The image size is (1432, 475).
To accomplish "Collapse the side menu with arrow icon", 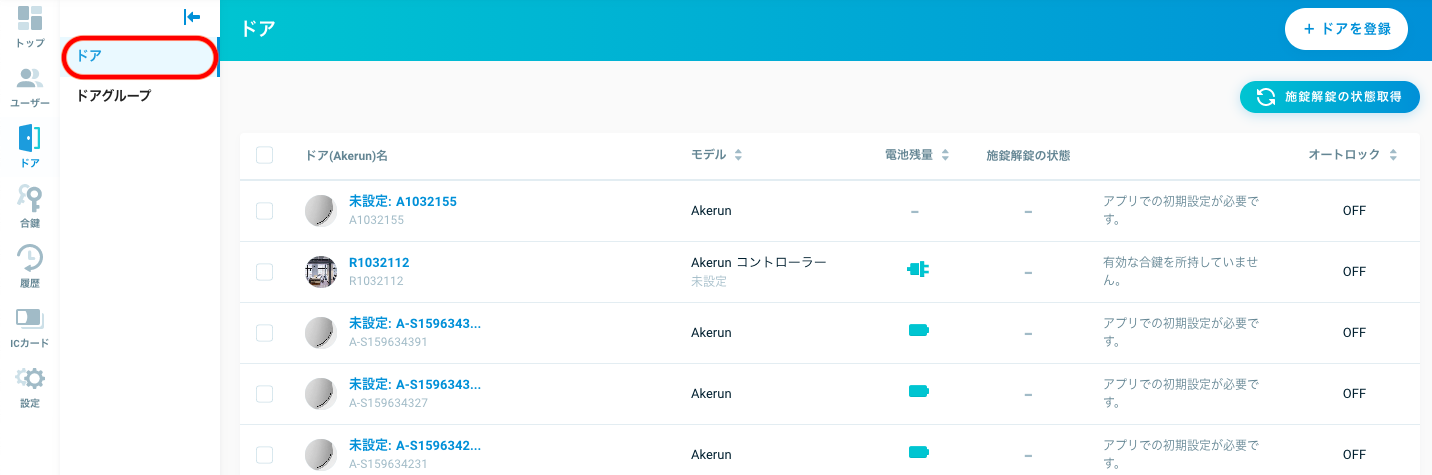I will tap(192, 17).
